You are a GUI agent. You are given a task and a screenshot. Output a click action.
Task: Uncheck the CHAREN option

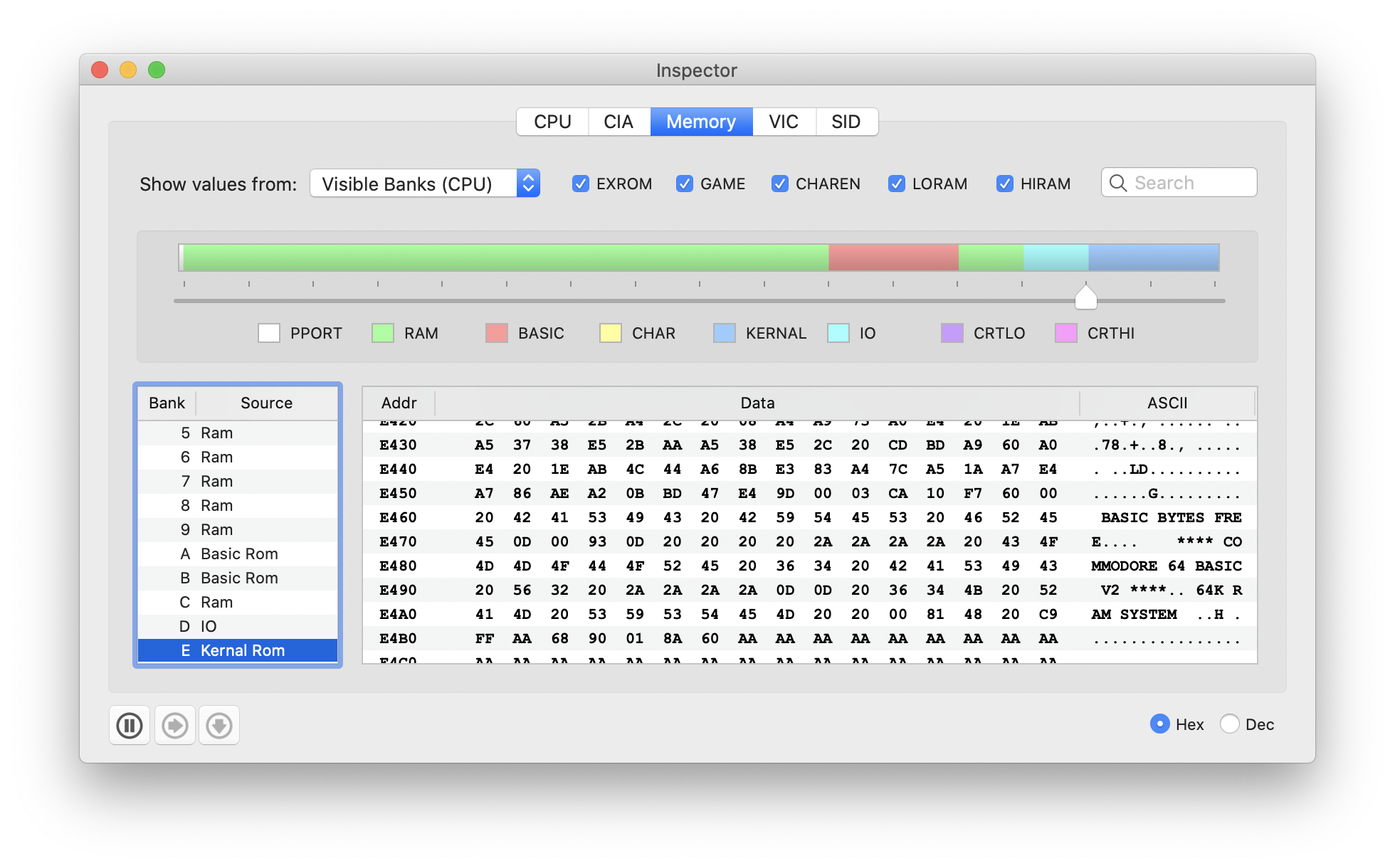pyautogui.click(x=780, y=184)
